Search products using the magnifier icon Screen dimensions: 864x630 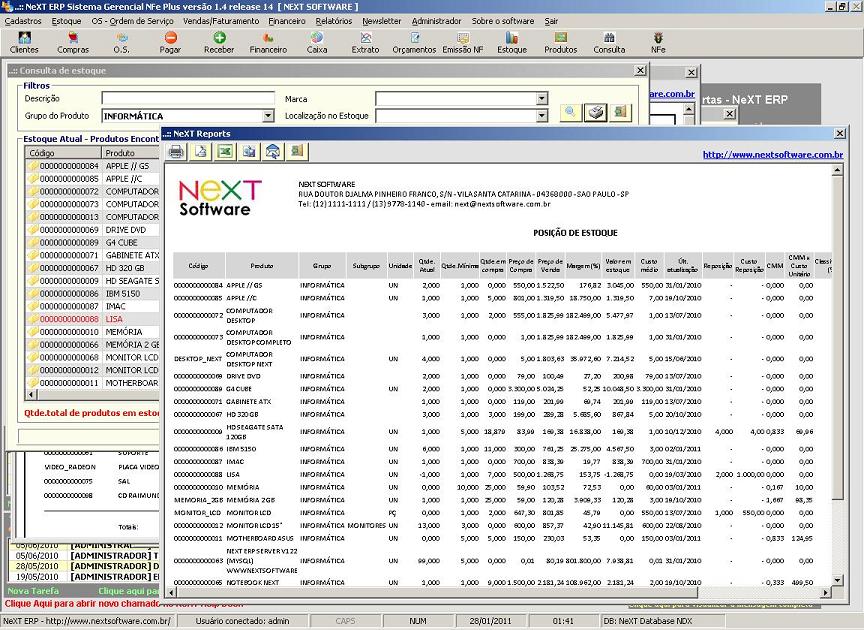click(x=570, y=112)
